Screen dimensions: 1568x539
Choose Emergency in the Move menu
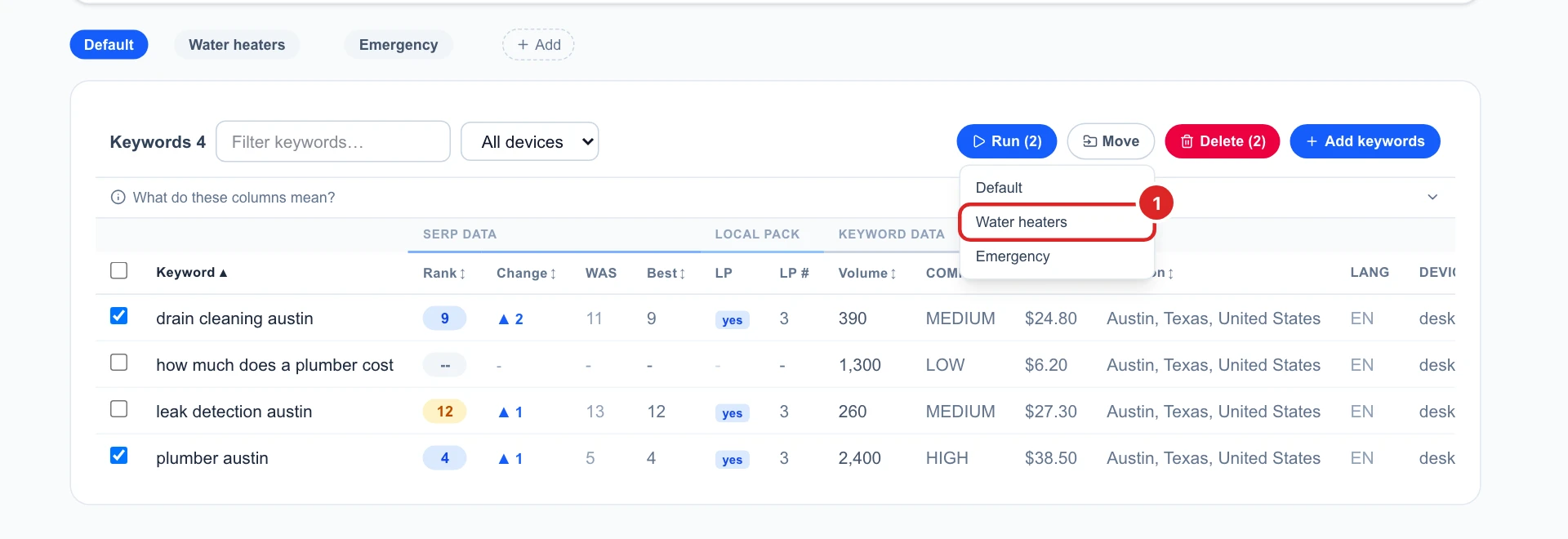tap(1057, 256)
